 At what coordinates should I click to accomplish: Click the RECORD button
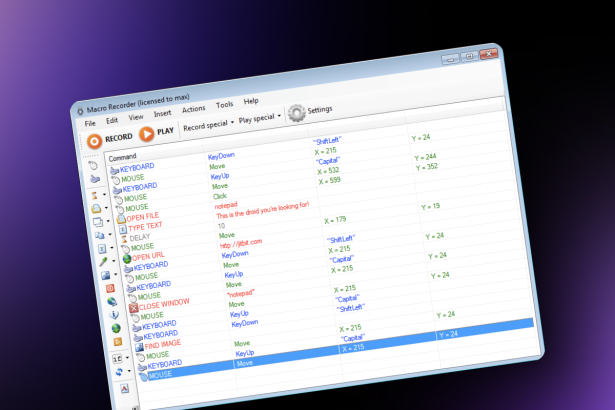click(109, 139)
